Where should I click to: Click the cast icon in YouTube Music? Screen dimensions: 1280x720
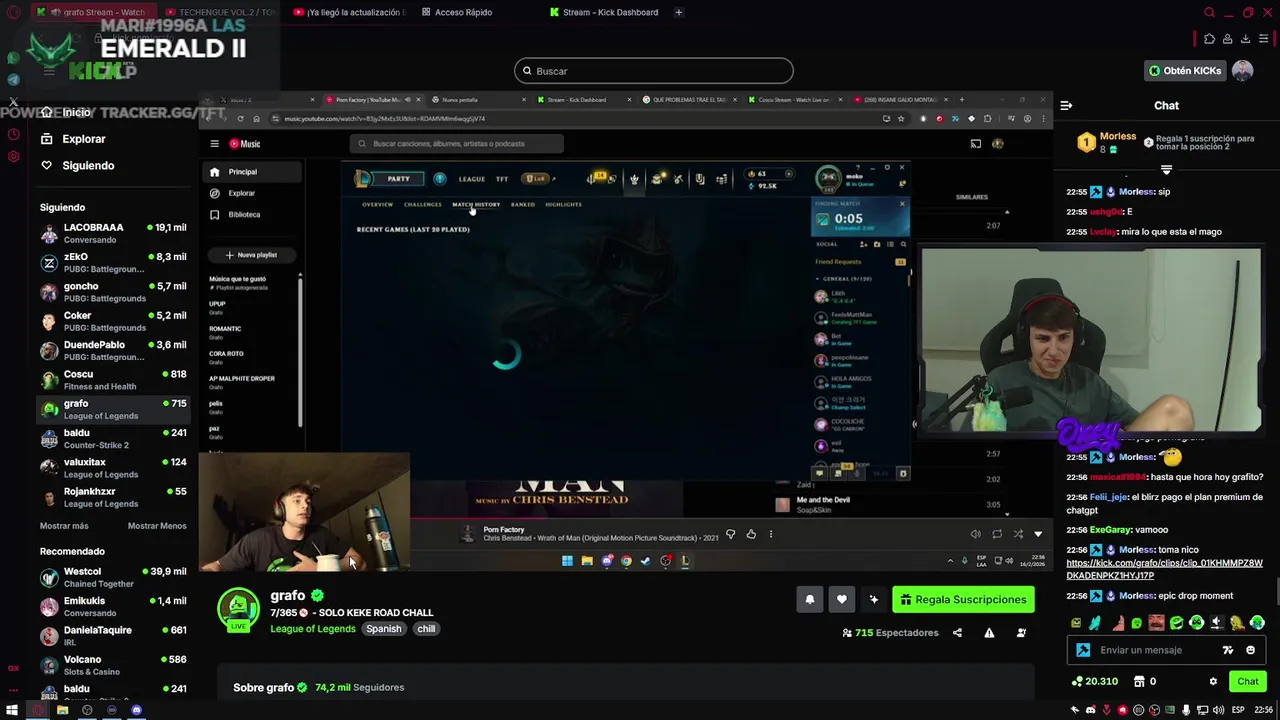pyautogui.click(x=975, y=144)
